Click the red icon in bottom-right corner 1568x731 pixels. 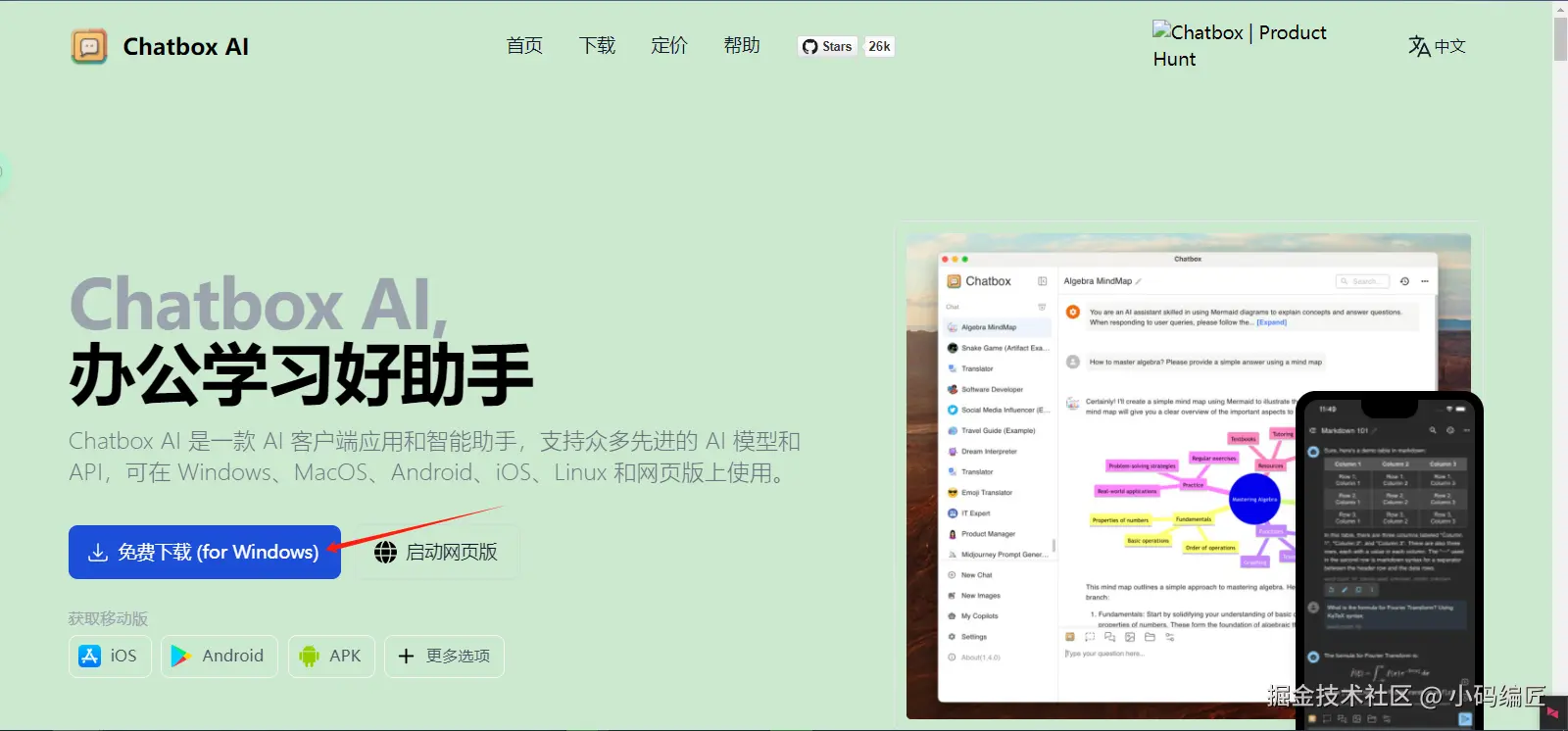click(x=1553, y=712)
